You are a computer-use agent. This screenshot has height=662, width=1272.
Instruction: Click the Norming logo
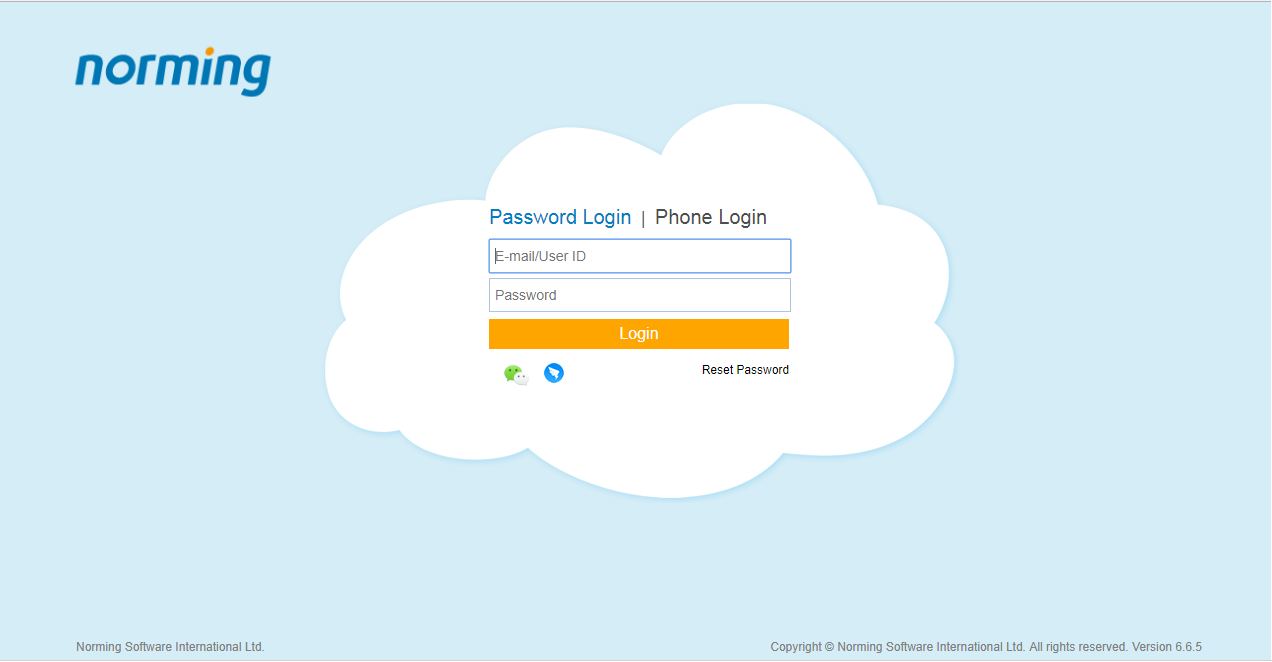point(173,71)
